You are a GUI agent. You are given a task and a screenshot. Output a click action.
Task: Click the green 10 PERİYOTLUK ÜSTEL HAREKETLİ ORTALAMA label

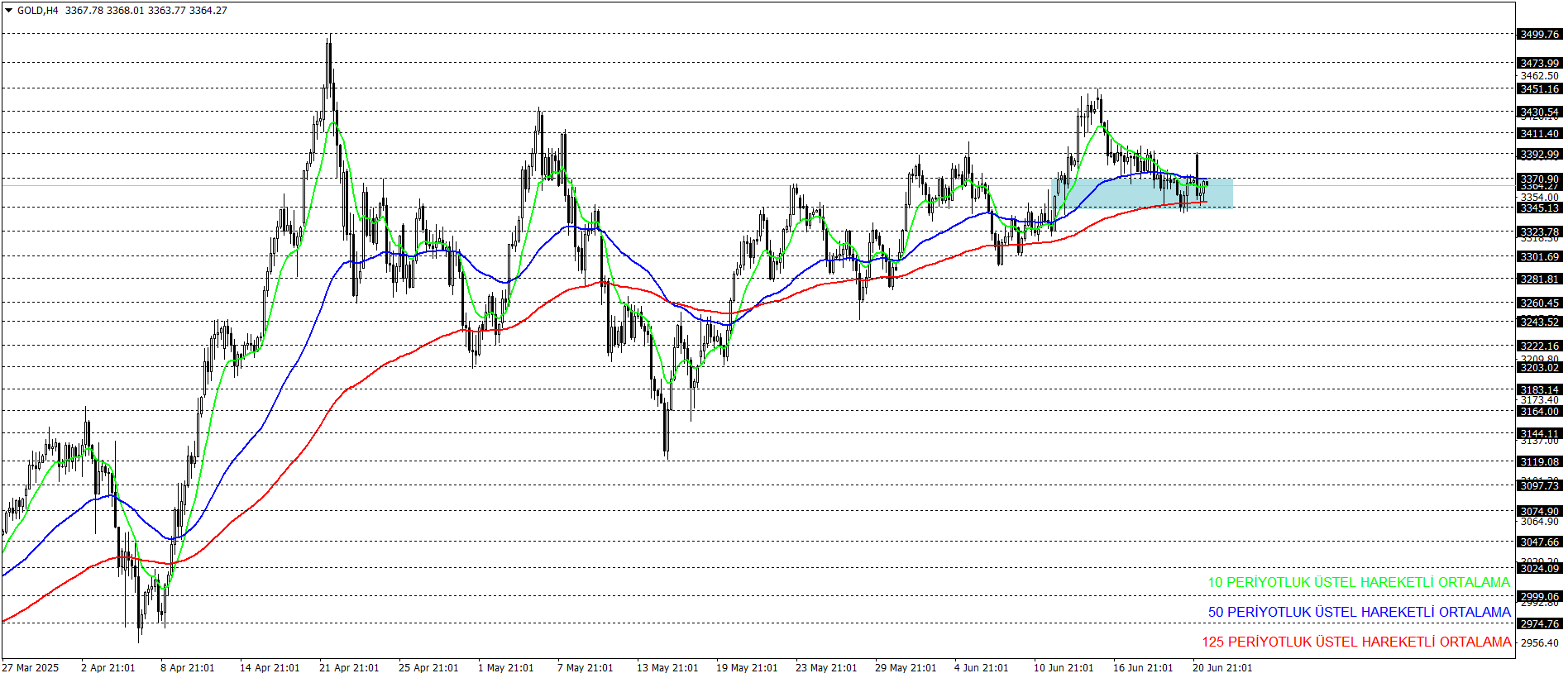(1359, 582)
